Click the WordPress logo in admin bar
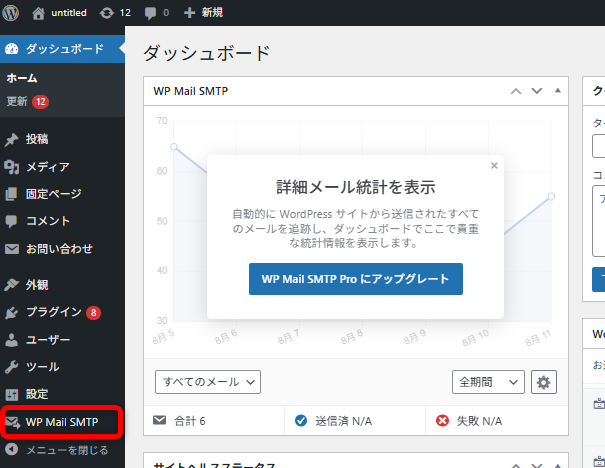This screenshot has width=605, height=468. coord(13,12)
